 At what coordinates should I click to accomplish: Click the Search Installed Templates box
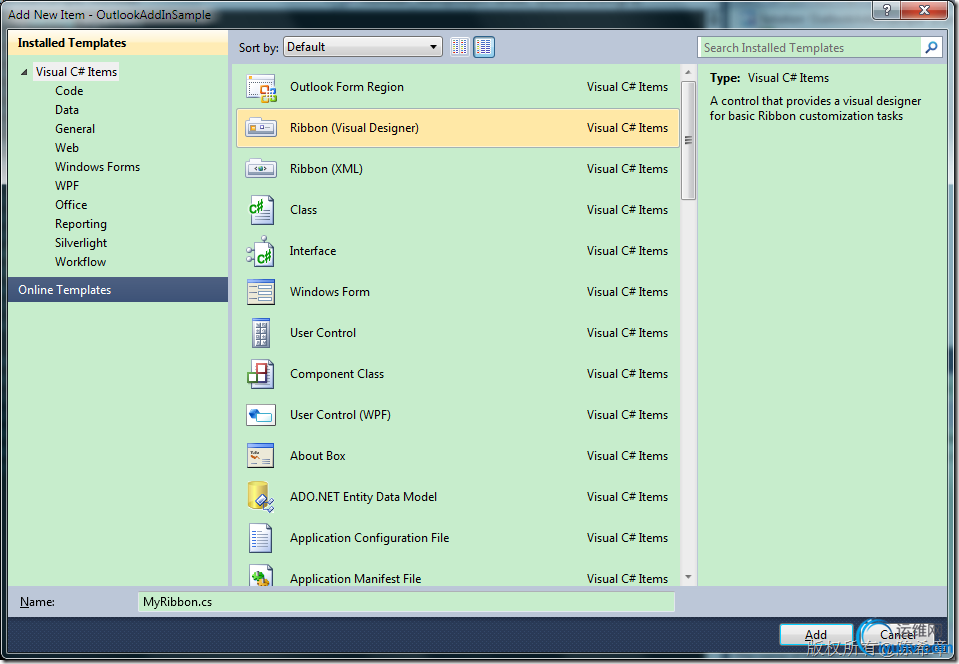click(x=809, y=48)
